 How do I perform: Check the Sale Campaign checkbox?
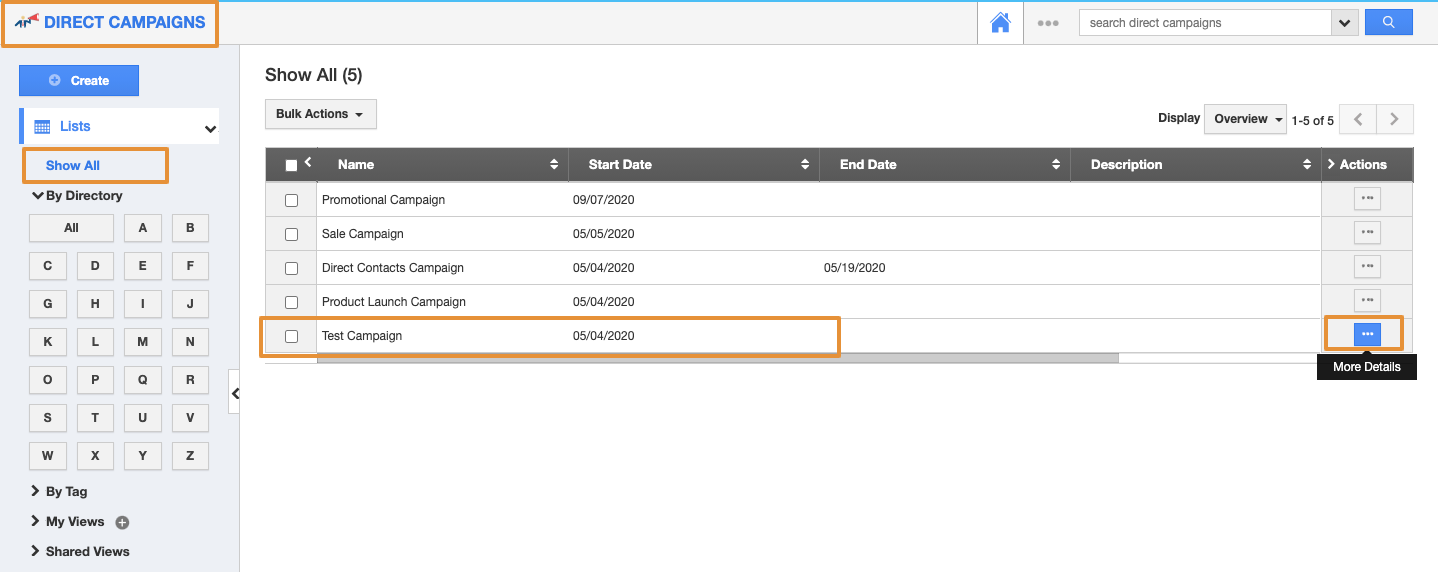[291, 234]
